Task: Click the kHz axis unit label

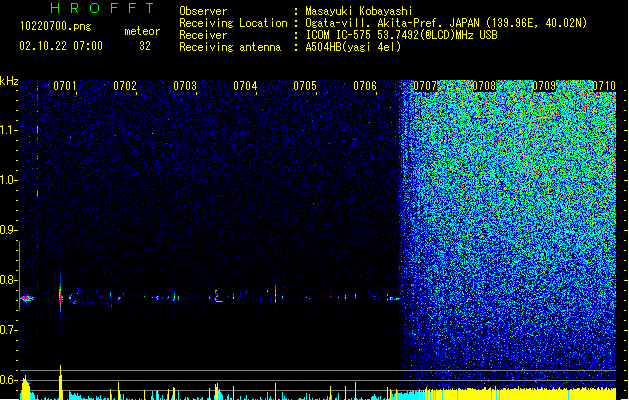Action: tap(9, 81)
